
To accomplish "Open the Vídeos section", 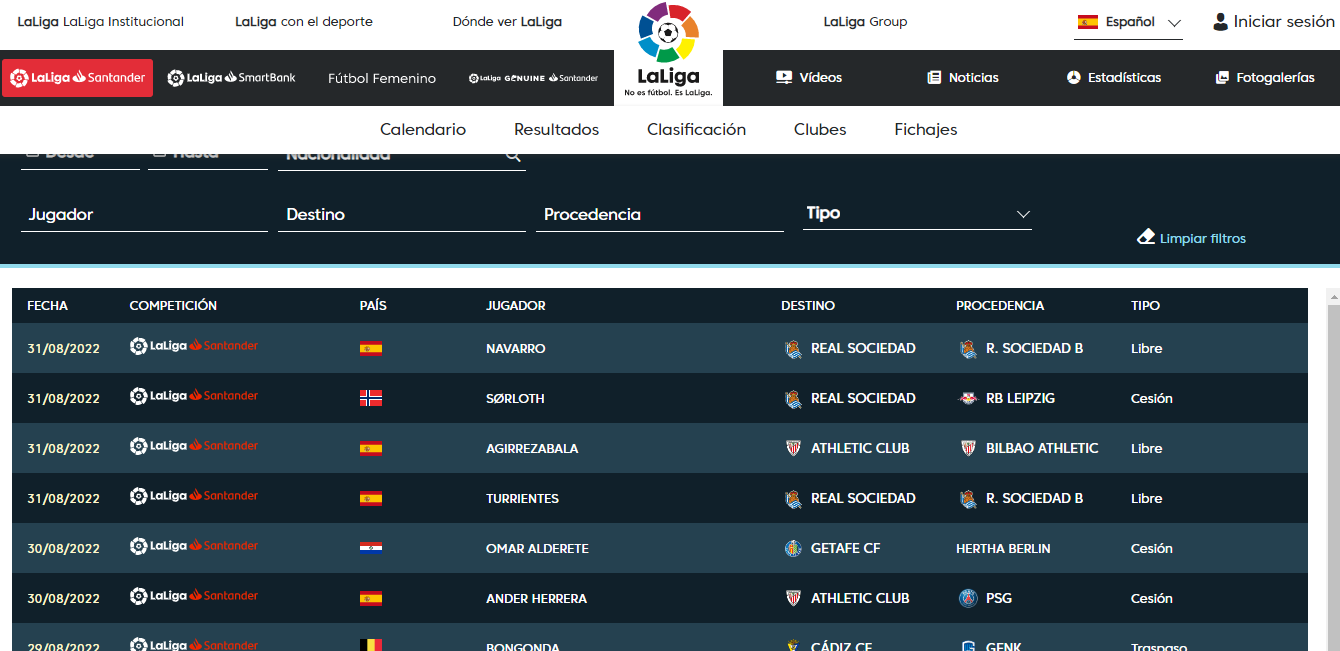I will 809,77.
